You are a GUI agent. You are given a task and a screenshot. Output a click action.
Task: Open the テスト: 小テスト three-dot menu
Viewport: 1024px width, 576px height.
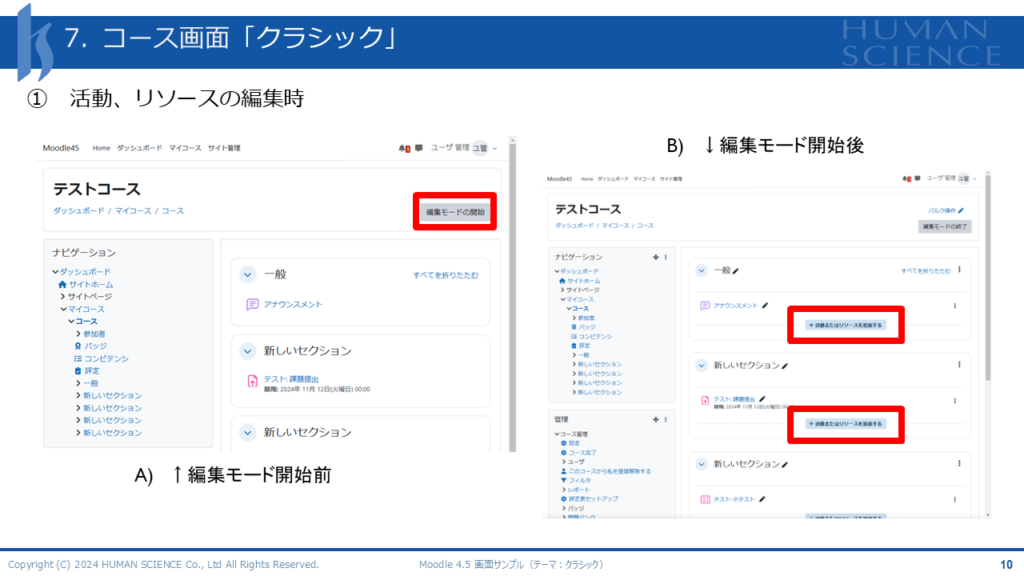click(x=955, y=500)
